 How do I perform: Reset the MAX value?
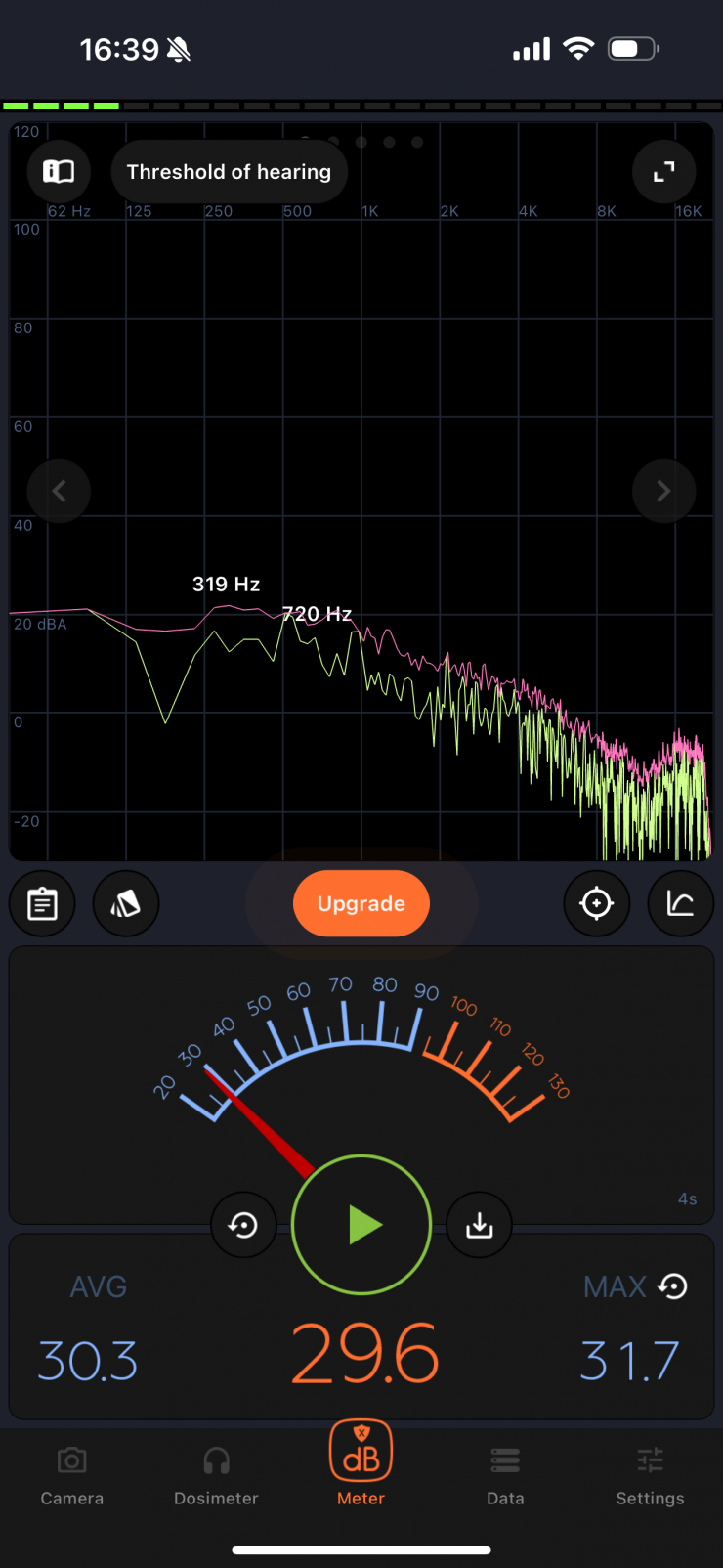673,1286
